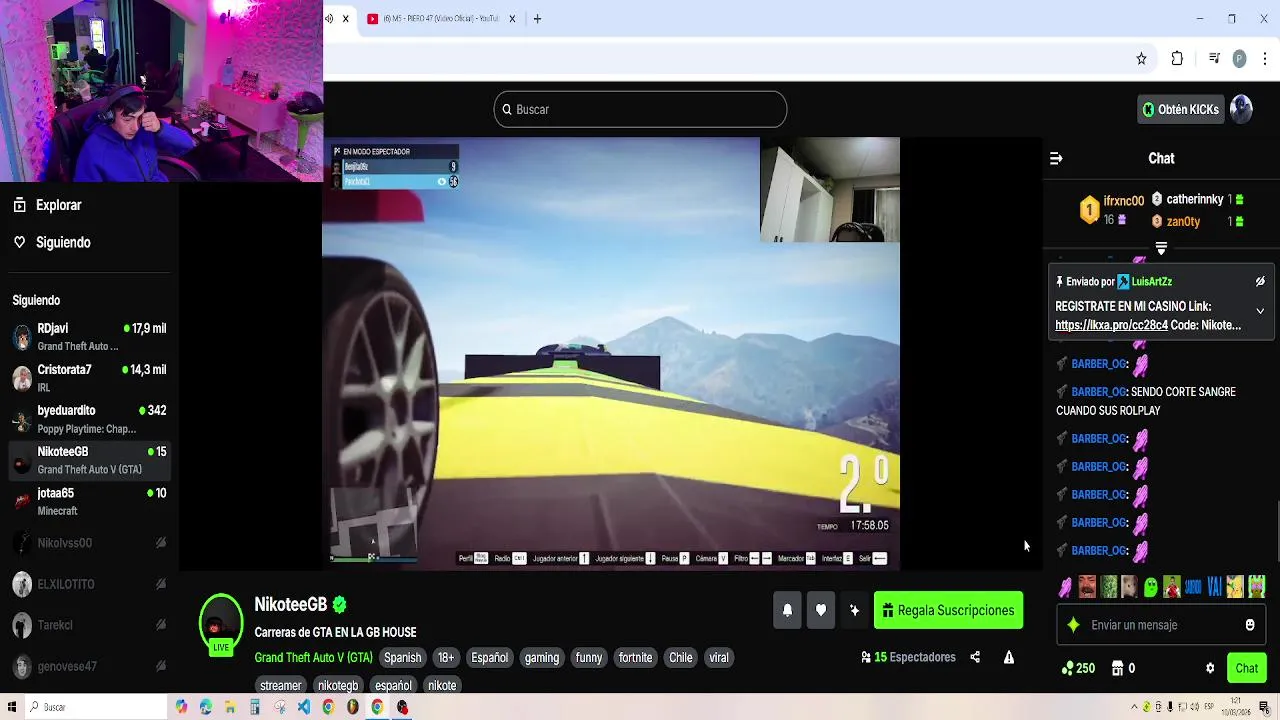The width and height of the screenshot is (1280, 720).
Task: Insert the VAI emote
Action: point(1214,587)
